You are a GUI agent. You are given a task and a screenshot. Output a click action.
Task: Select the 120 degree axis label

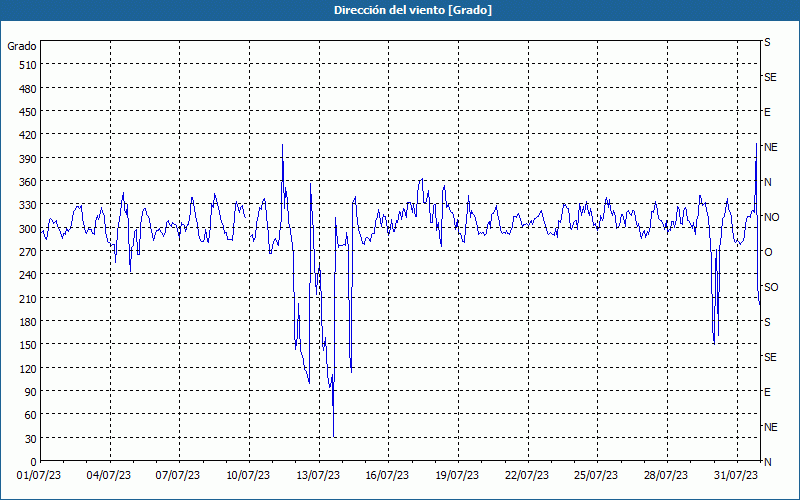[28, 369]
